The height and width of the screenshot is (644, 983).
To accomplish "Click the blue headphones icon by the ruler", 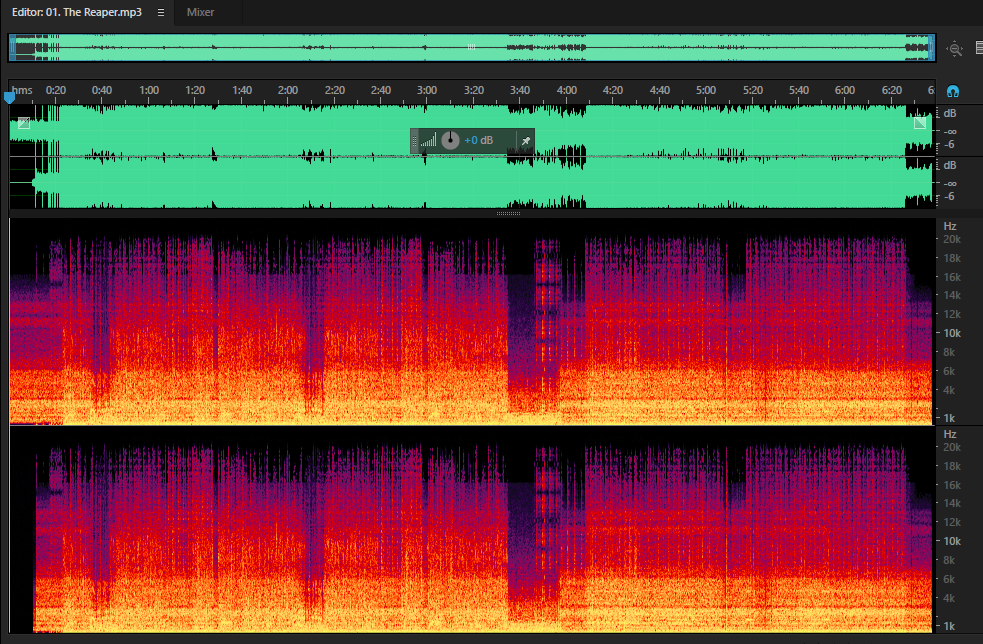I will tap(953, 92).
